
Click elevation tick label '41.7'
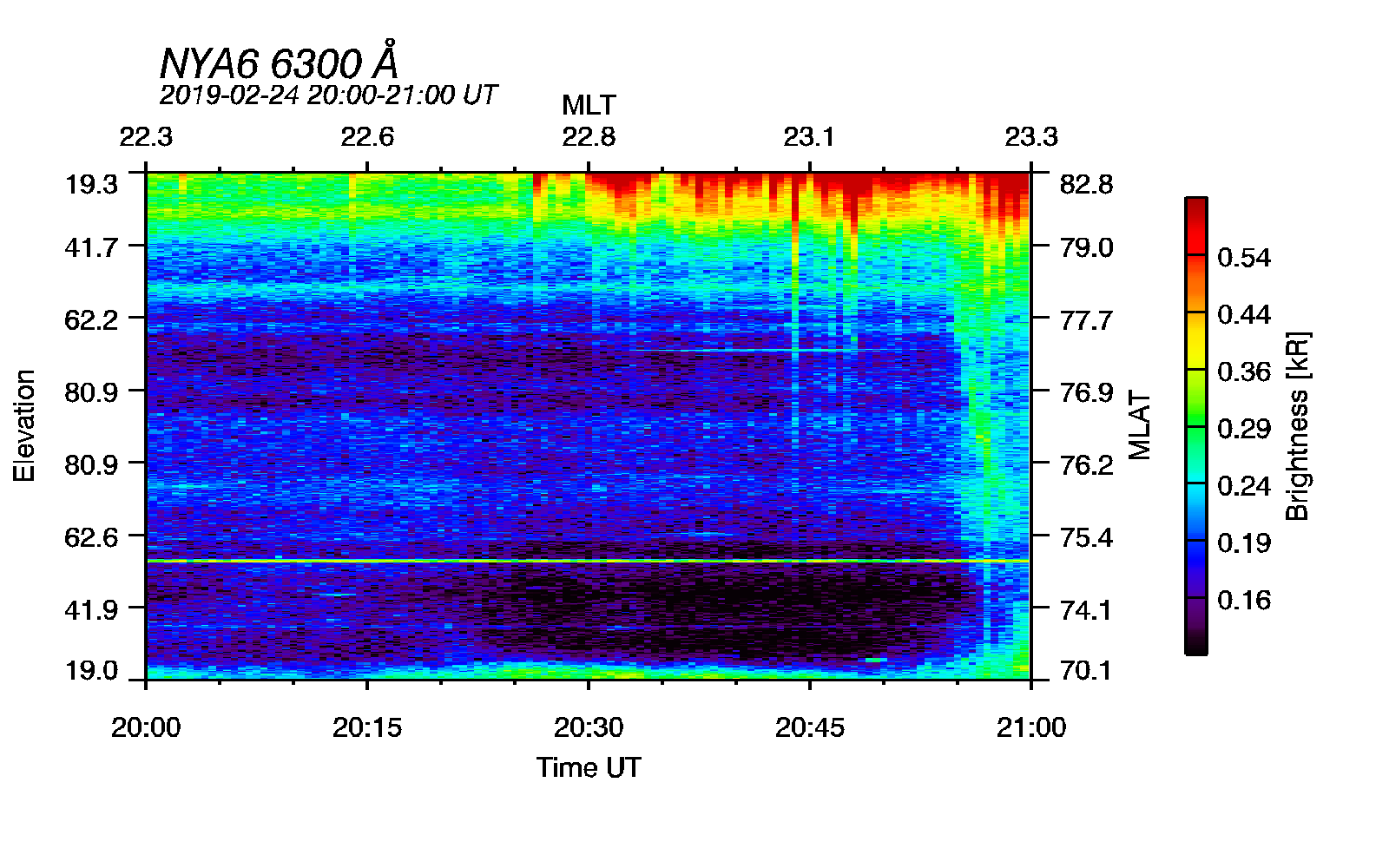click(x=91, y=247)
